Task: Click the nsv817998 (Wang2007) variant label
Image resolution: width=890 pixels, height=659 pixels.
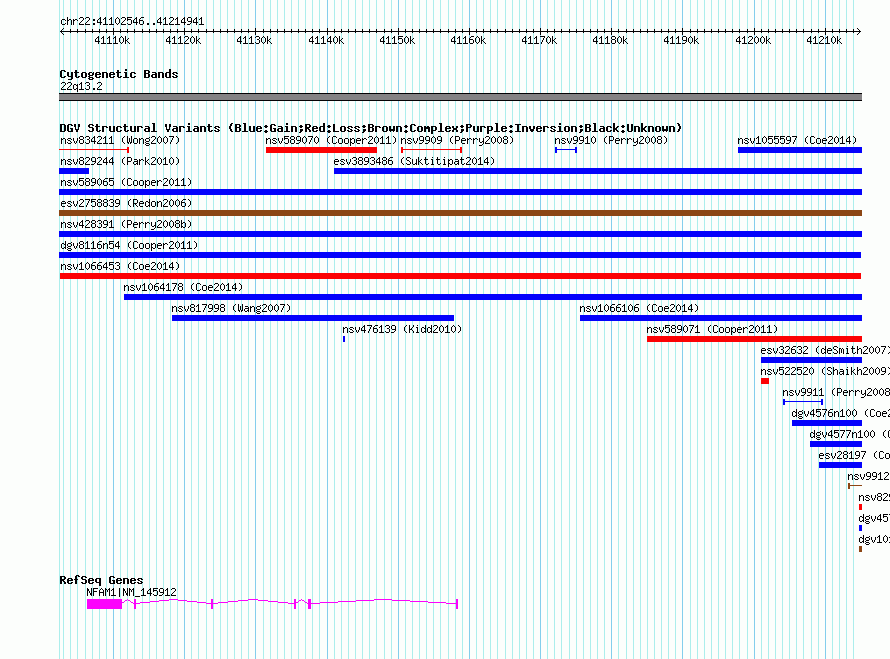Action: (231, 308)
